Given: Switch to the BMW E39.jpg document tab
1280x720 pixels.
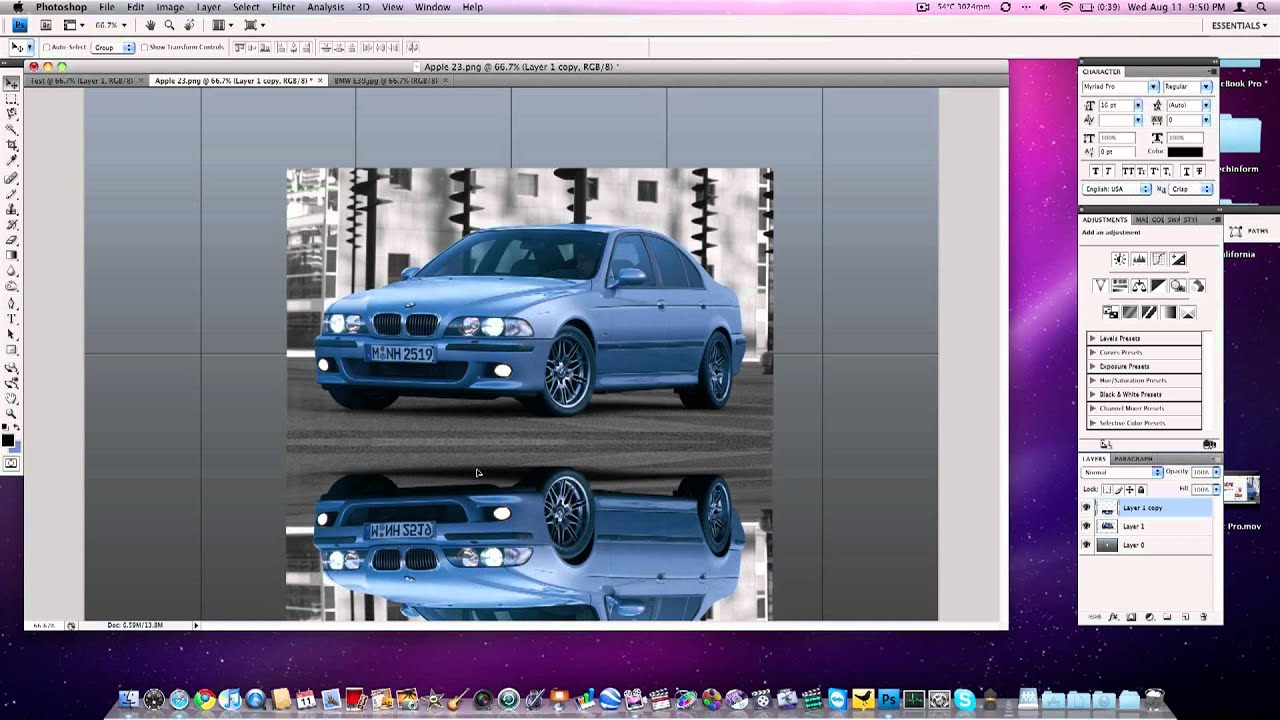Looking at the screenshot, I should click(x=386, y=81).
